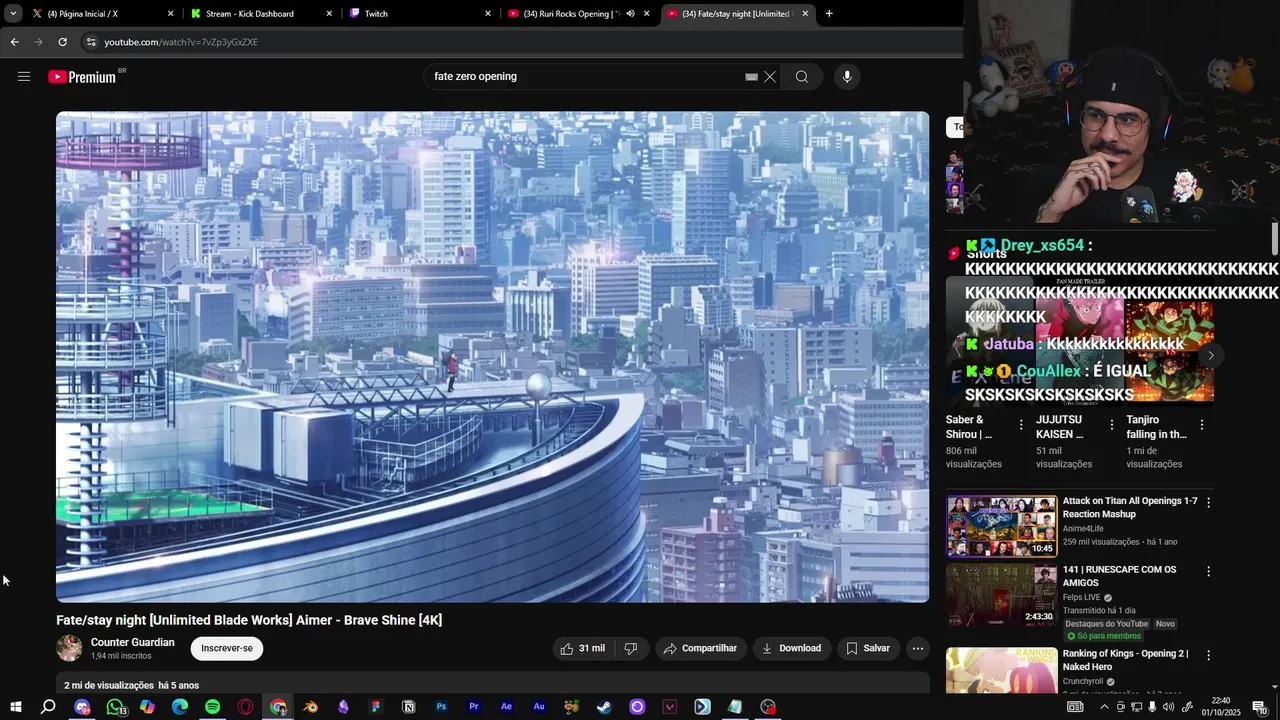Open the Anime4Life channel link
The image size is (1280, 720).
(1083, 529)
